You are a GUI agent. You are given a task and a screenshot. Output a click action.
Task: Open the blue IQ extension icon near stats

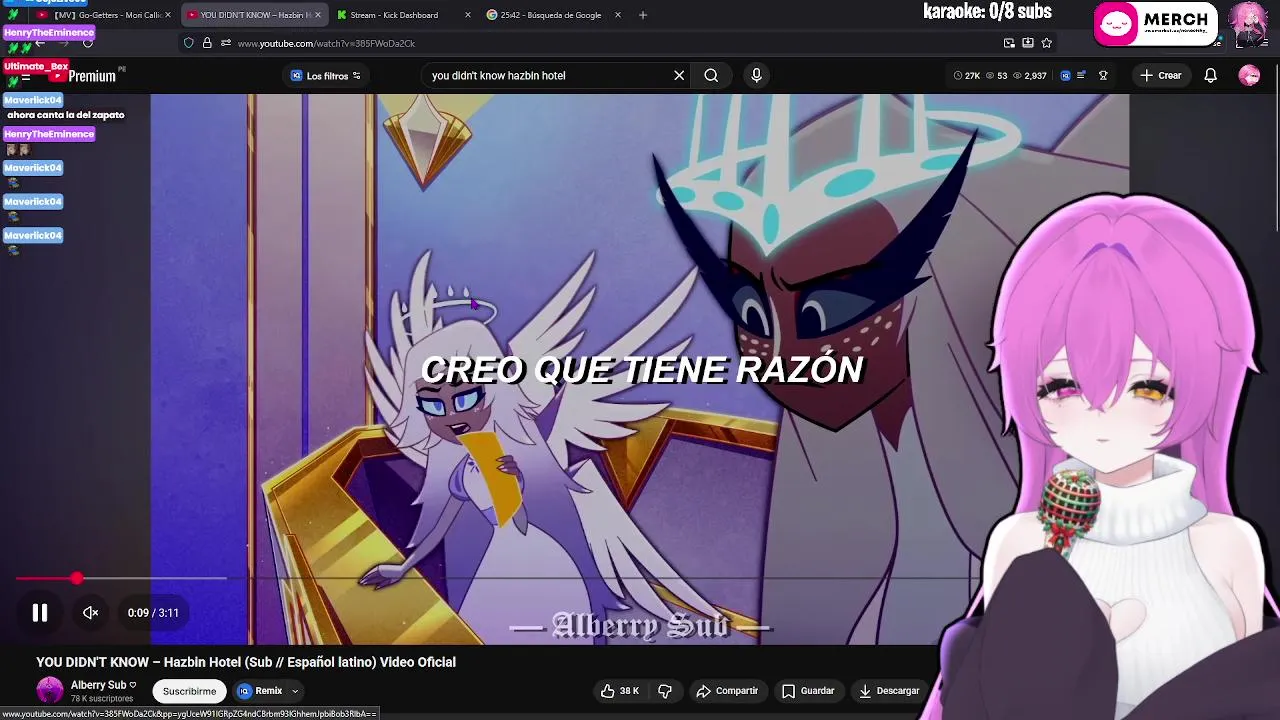pyautogui.click(x=1065, y=75)
